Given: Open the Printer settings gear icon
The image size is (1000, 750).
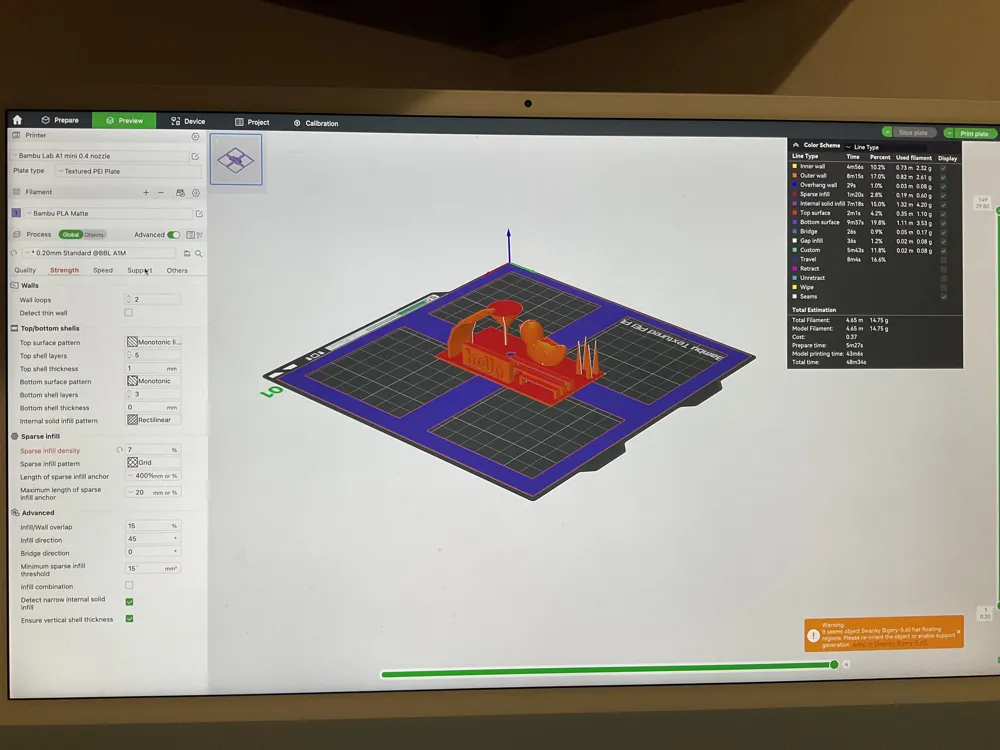Looking at the screenshot, I should tap(195, 137).
